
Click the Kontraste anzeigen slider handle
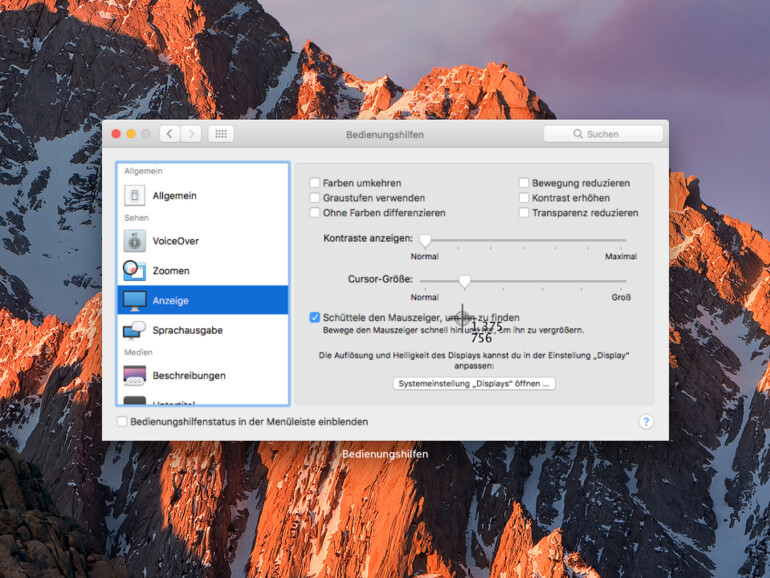click(x=425, y=240)
